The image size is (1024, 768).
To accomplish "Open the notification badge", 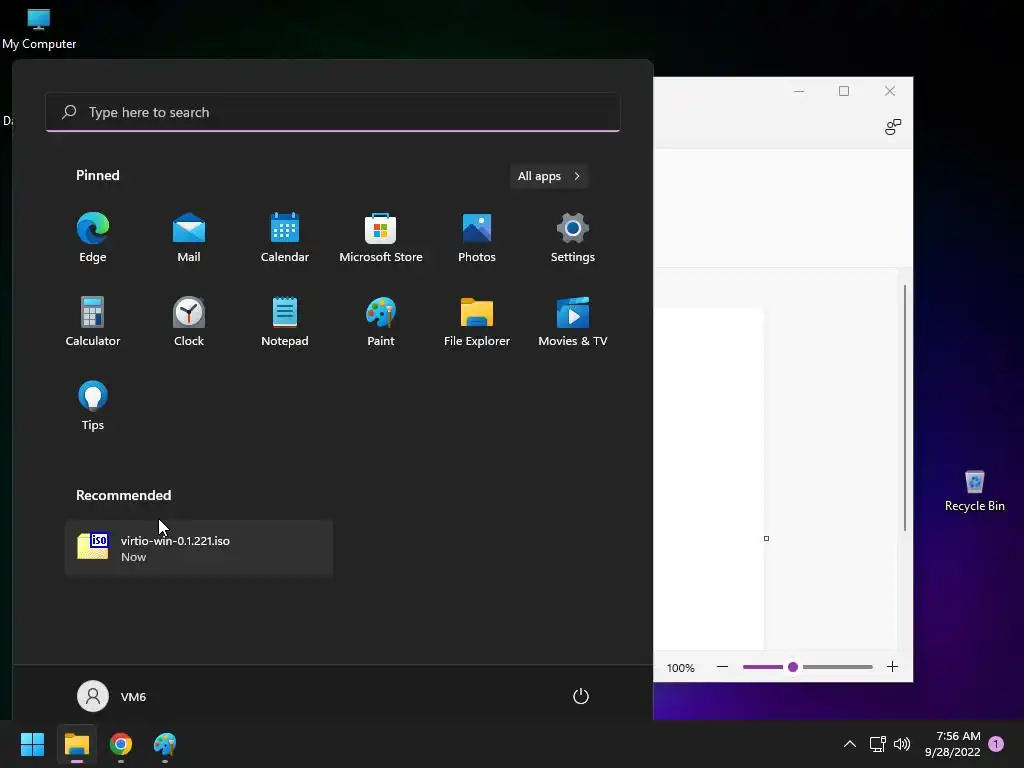I will (x=996, y=744).
